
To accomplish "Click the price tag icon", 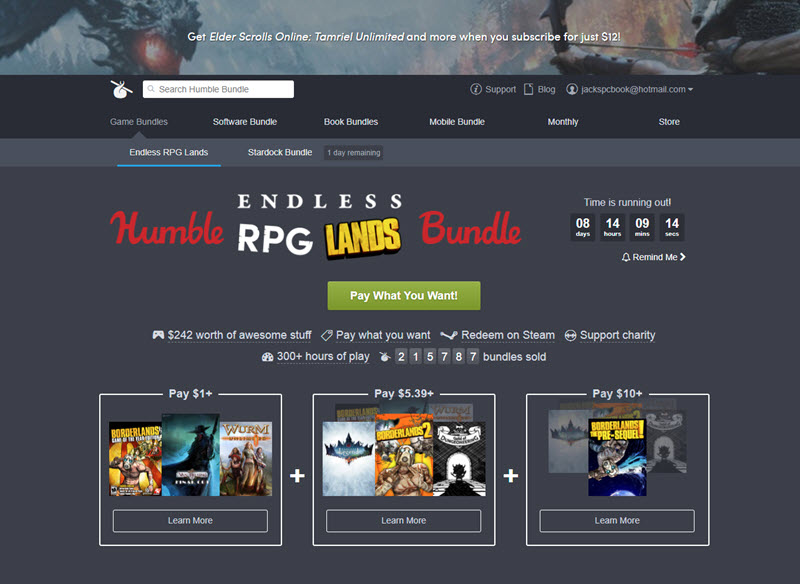I will pyautogui.click(x=327, y=335).
